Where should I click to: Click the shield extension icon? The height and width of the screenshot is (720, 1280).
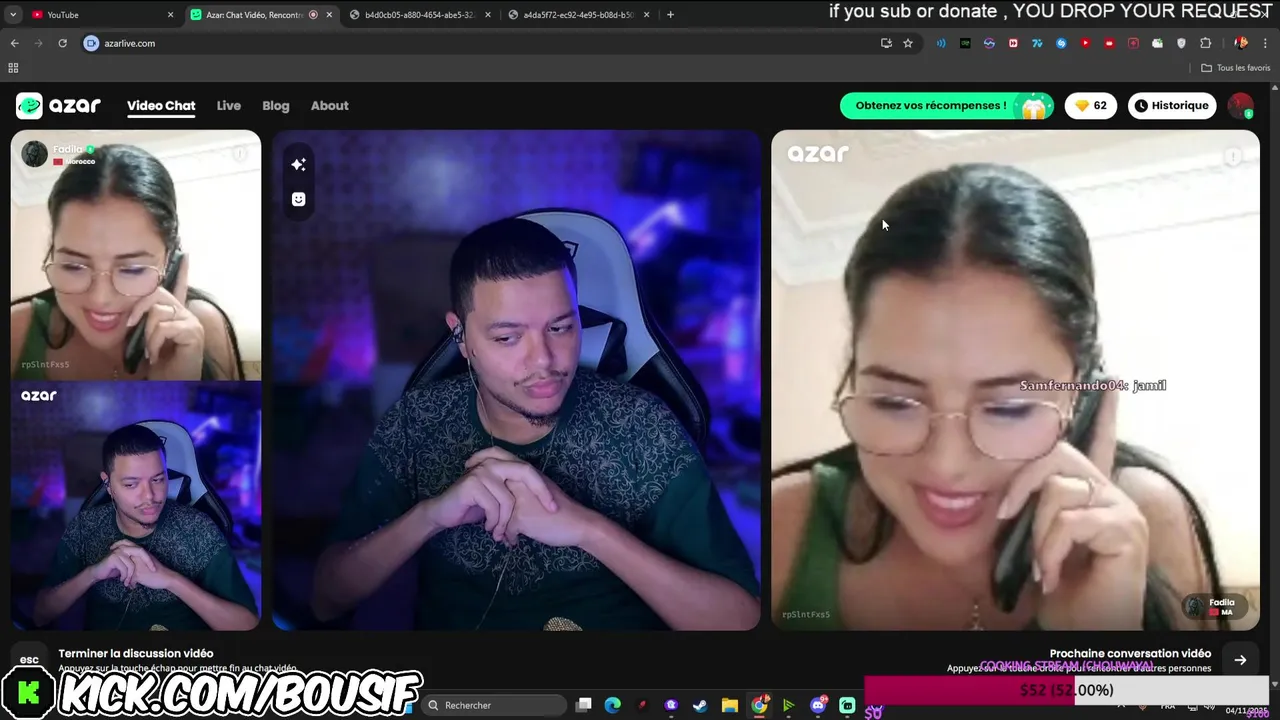(1181, 43)
